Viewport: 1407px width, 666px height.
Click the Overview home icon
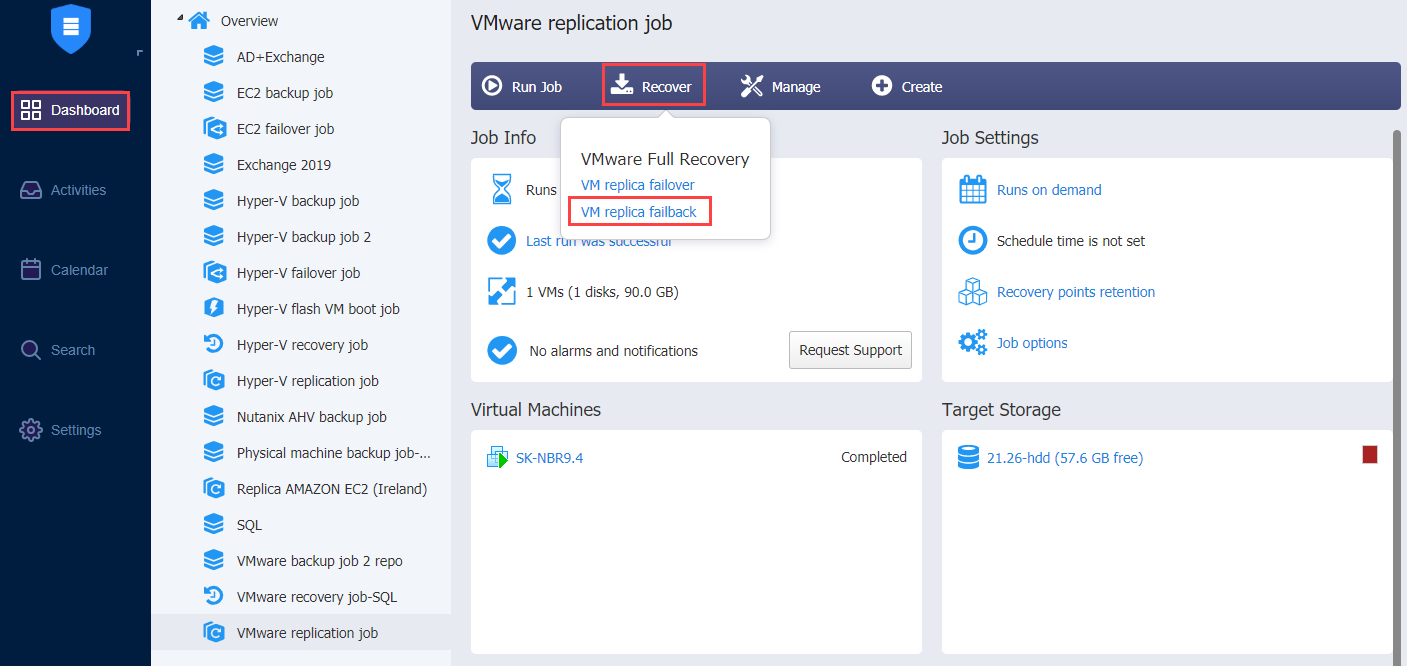point(200,20)
